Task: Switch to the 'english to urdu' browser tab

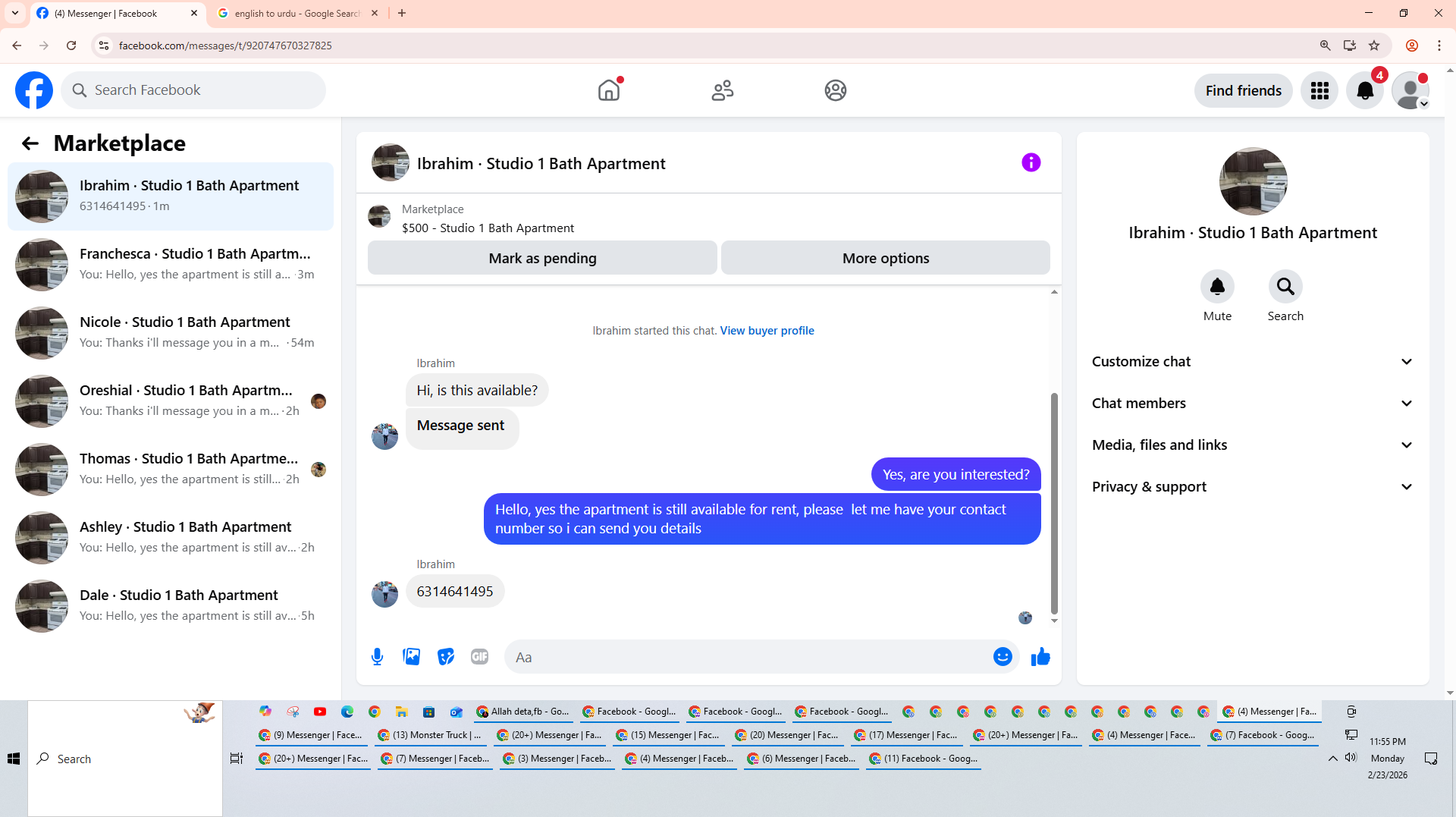Action: tap(297, 13)
